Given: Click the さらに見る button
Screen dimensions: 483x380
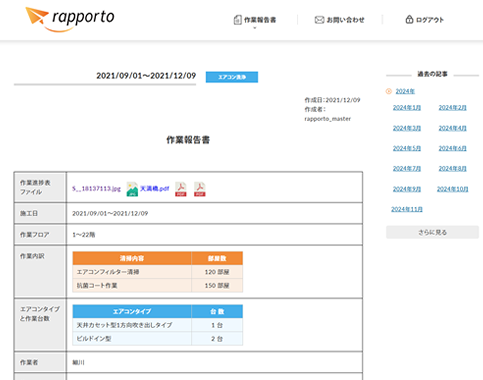Looking at the screenshot, I should 432,232.
